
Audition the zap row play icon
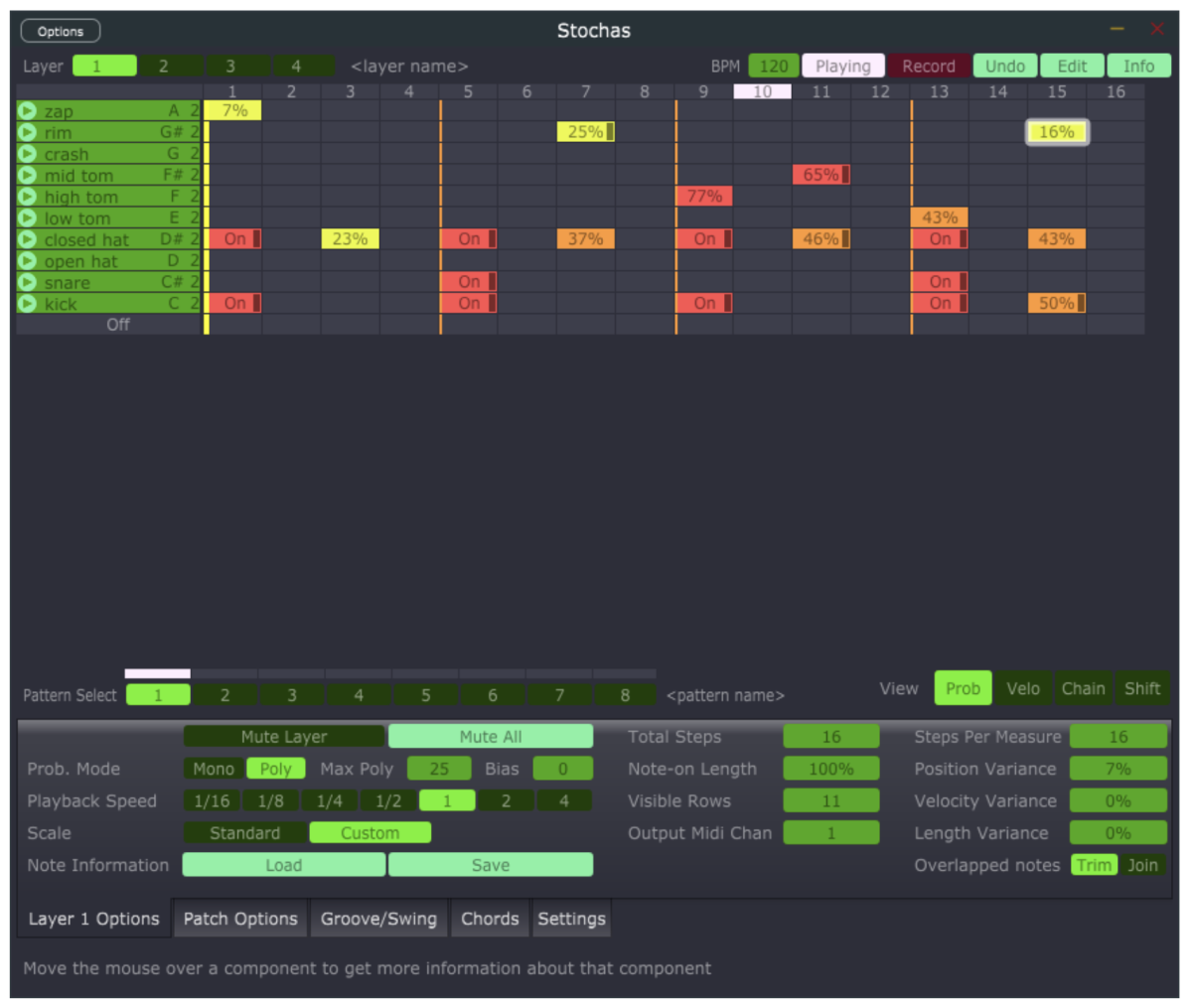tap(27, 111)
